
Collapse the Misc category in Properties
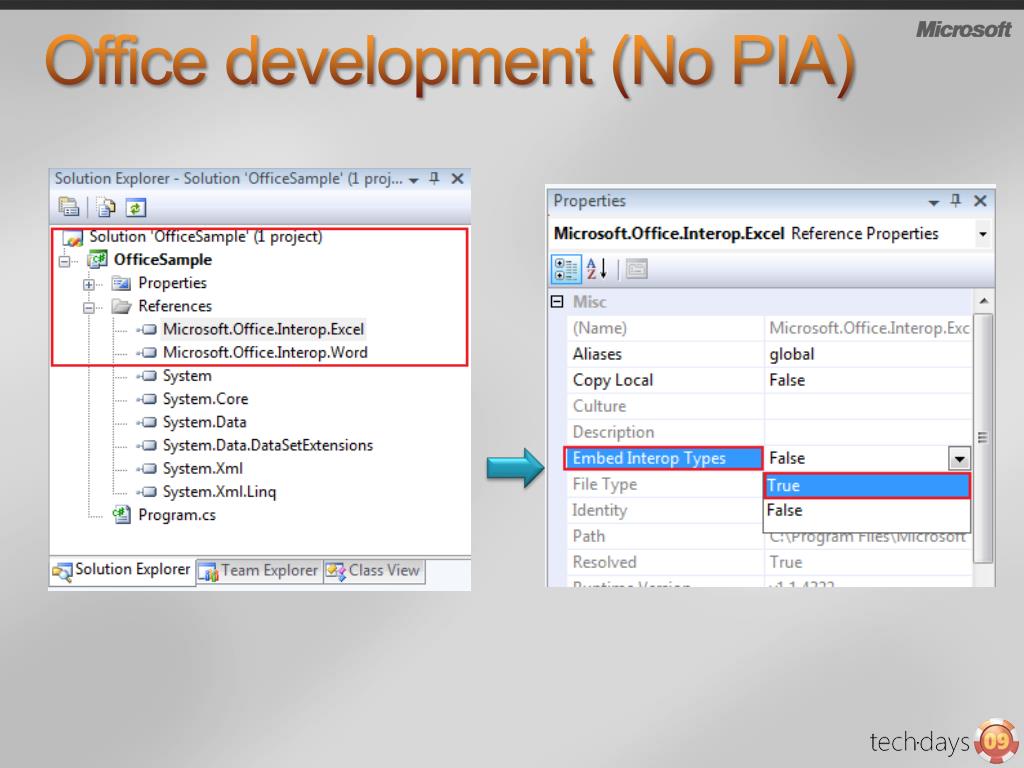coord(557,301)
